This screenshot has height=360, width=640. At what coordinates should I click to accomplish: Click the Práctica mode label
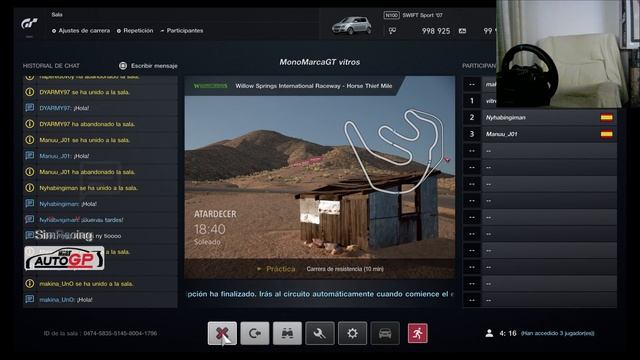tap(280, 269)
